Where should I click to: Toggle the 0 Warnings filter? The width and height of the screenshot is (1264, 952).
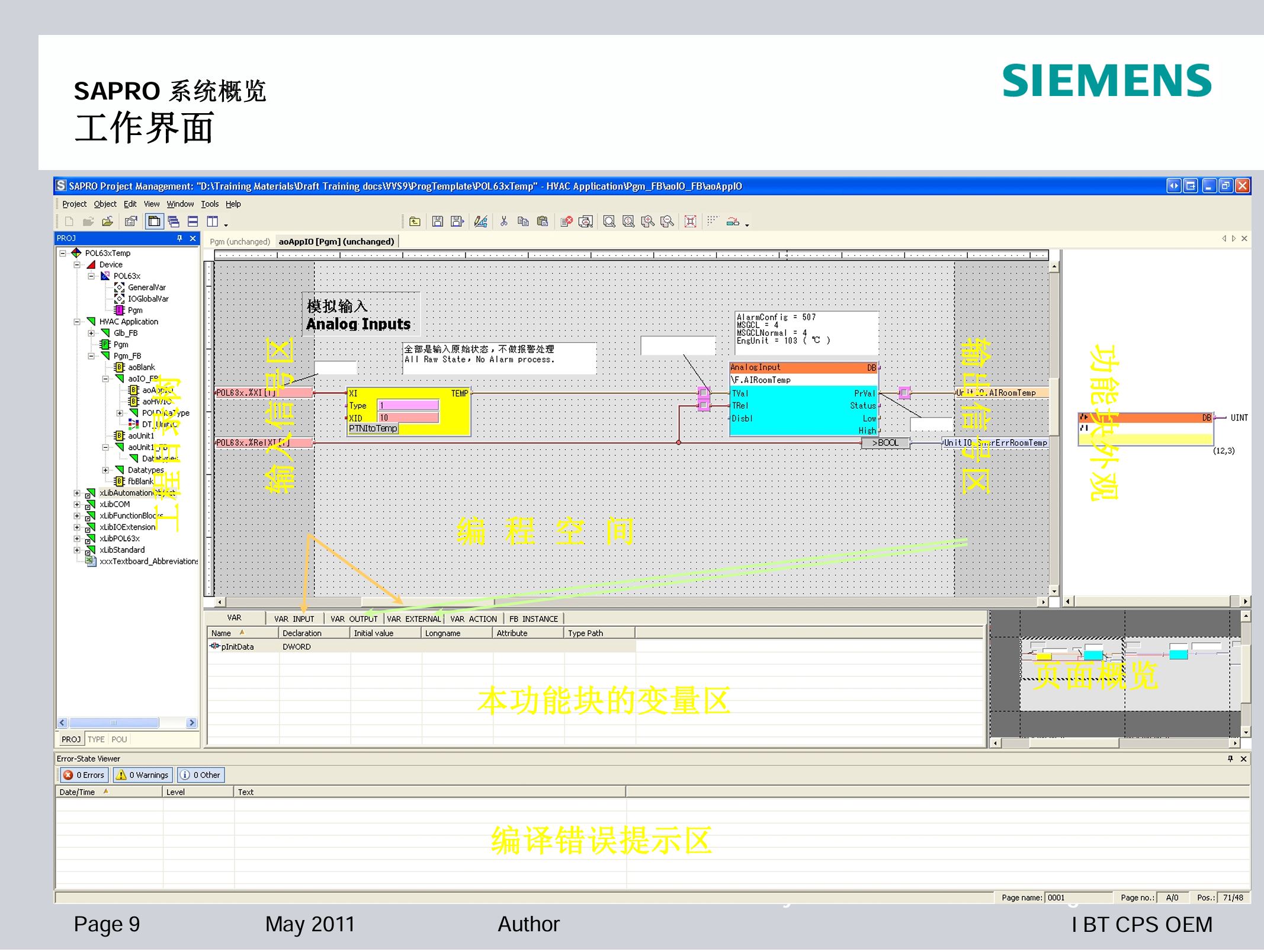143,775
